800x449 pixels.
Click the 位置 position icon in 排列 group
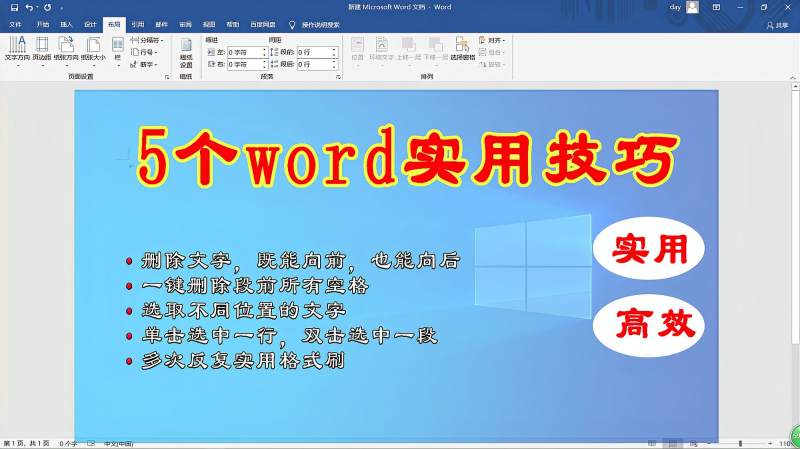coord(358,50)
